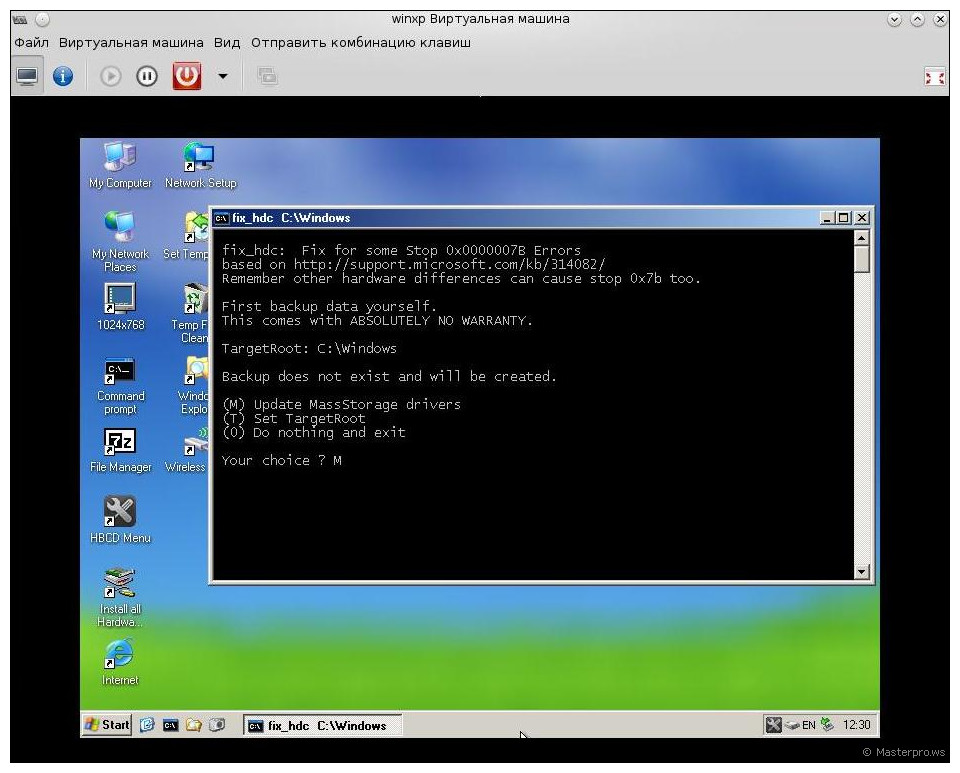Select the partly hidden Wireless desktop icon

click(187, 450)
